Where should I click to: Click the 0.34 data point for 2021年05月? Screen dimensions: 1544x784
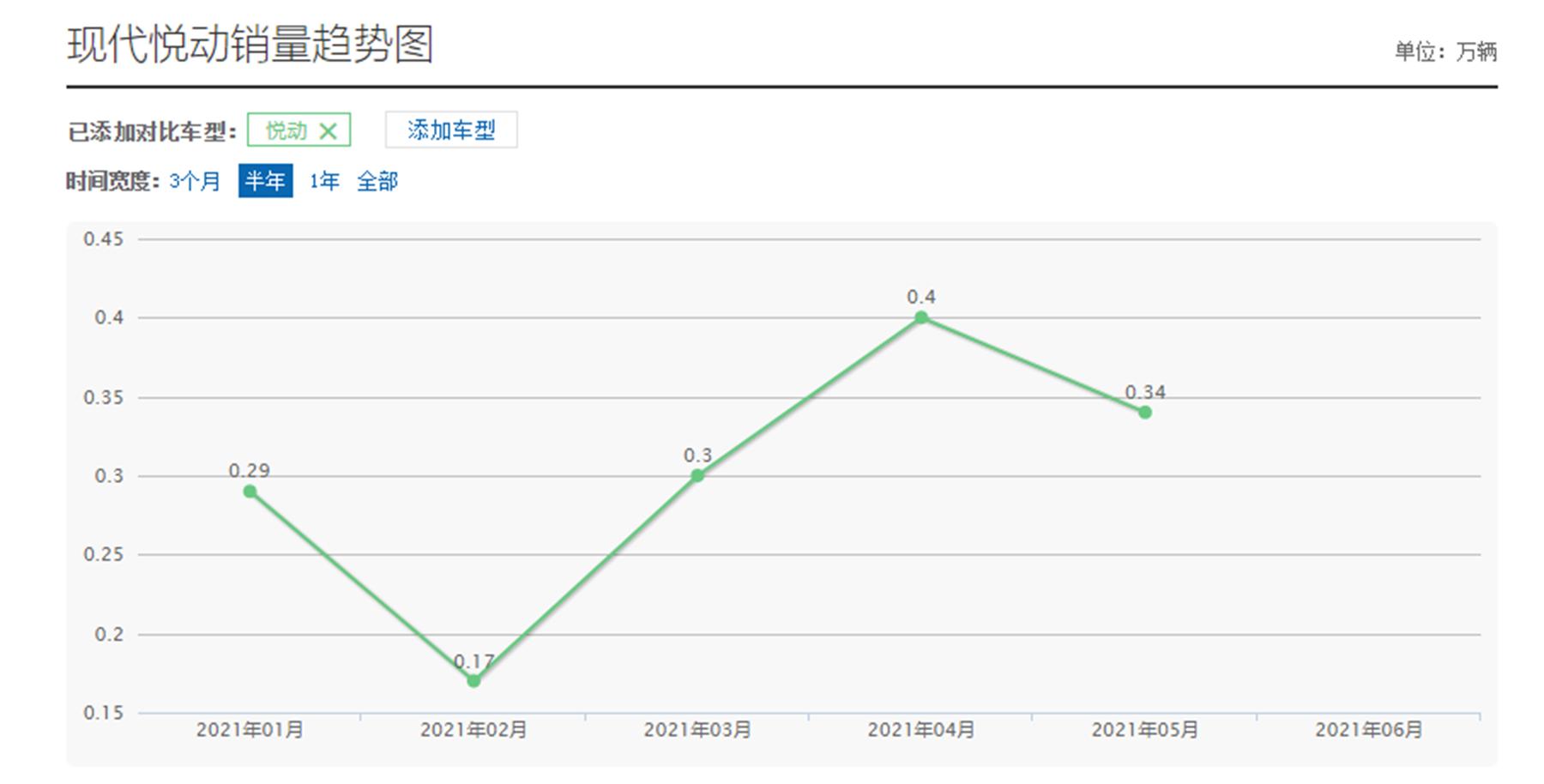point(1145,413)
